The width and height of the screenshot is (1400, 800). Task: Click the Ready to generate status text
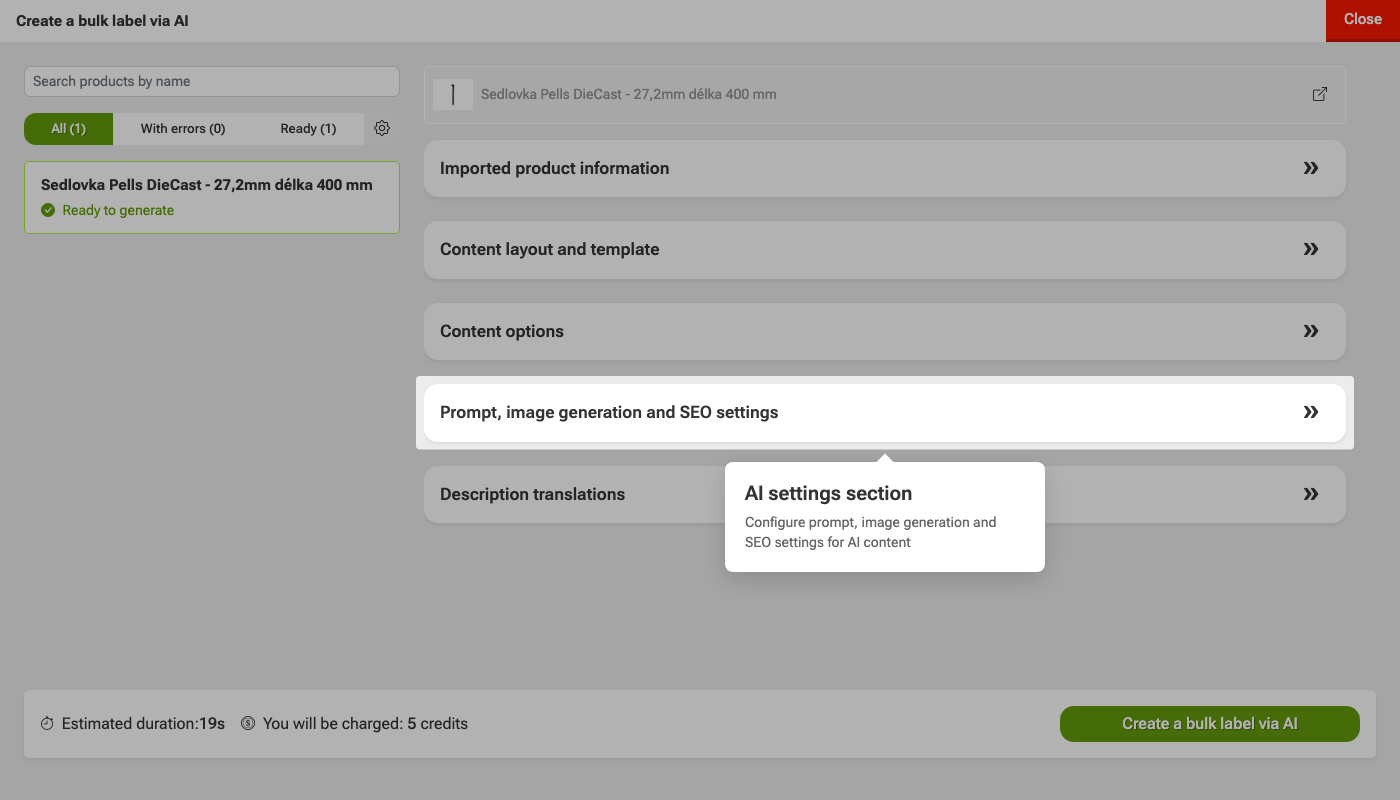[x=118, y=210]
